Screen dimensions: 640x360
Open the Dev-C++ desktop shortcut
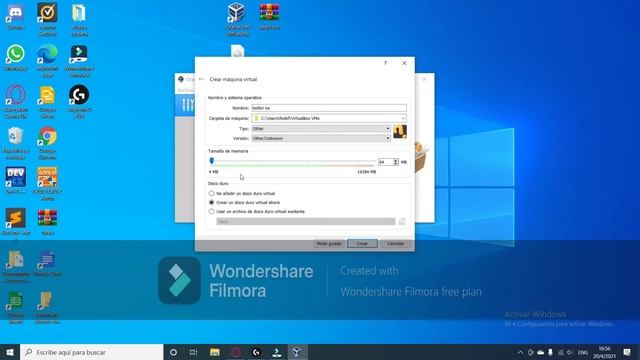point(16,180)
